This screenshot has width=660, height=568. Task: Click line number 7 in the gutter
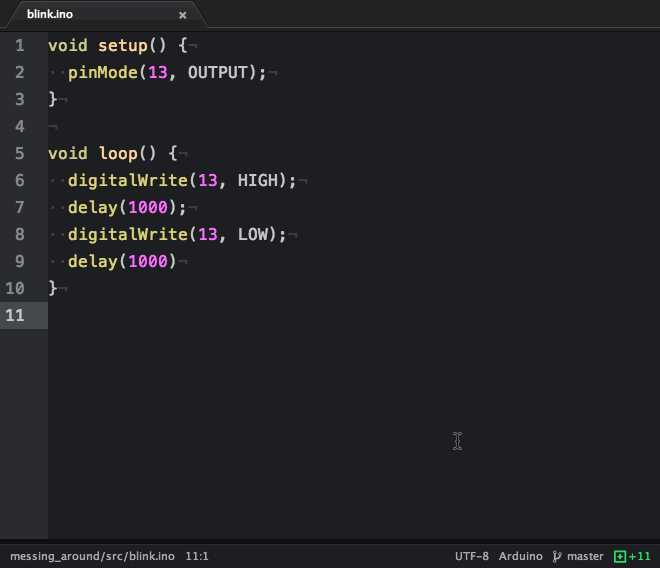[20, 207]
